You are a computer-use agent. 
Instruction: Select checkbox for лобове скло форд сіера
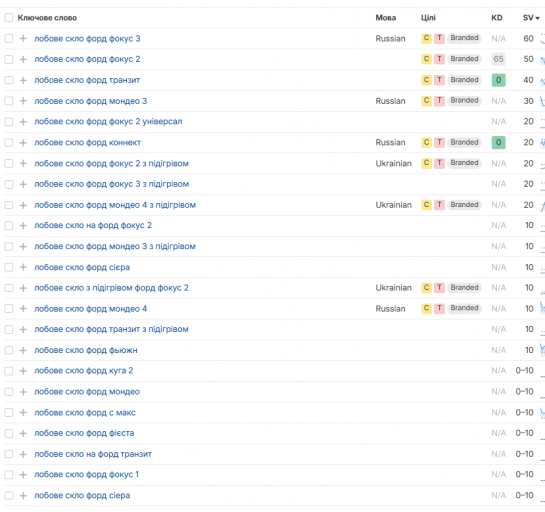9,496
